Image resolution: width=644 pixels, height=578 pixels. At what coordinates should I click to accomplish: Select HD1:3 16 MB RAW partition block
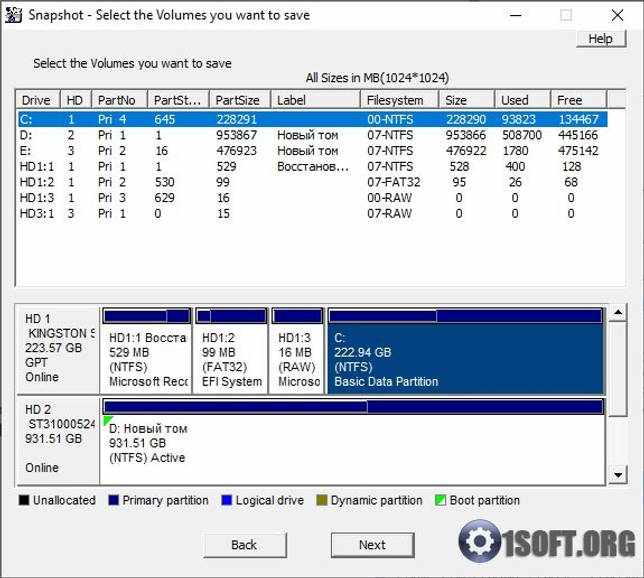click(x=297, y=350)
